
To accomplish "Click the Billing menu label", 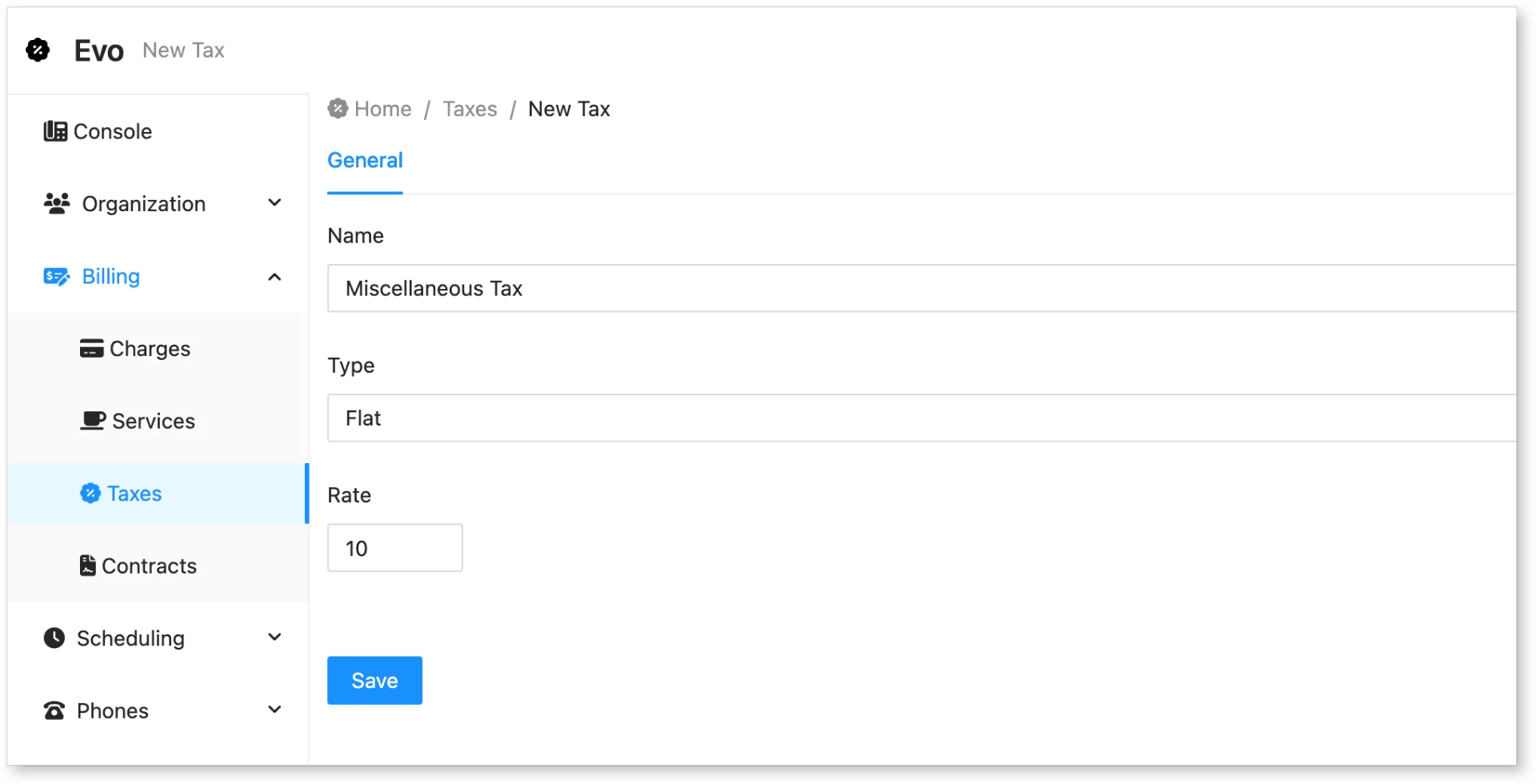I will coord(111,277).
